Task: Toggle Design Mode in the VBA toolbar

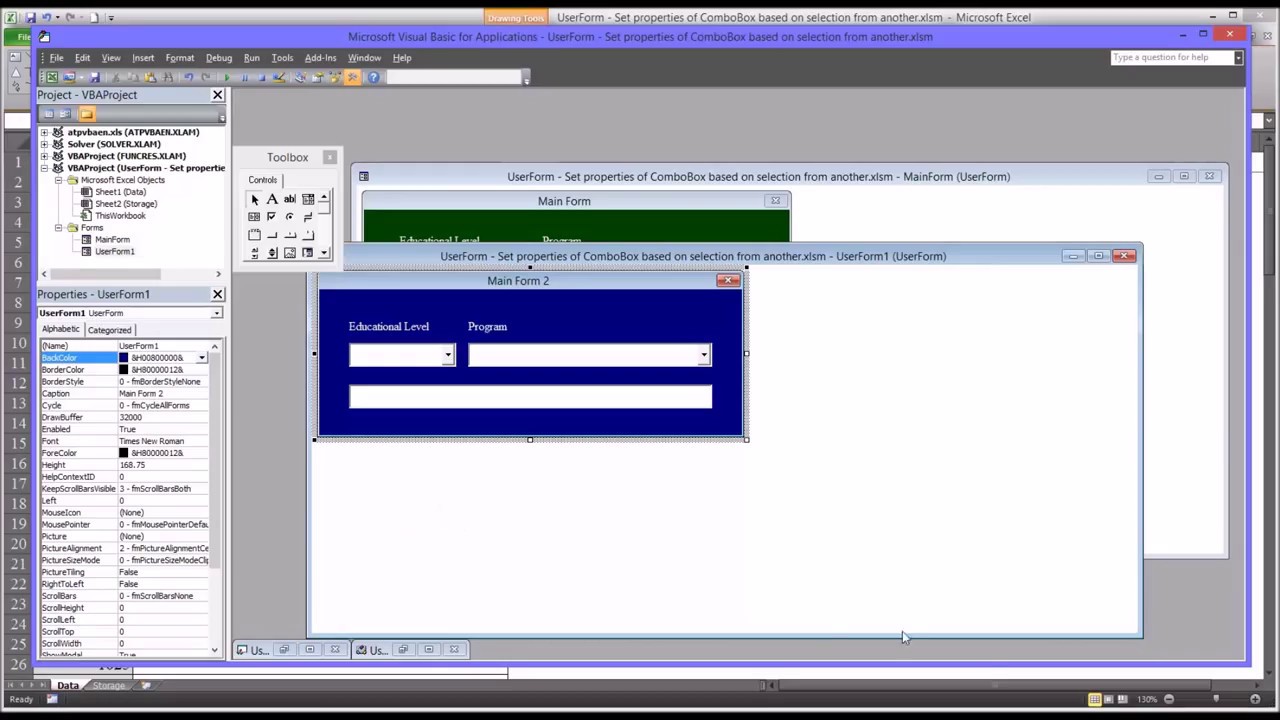Action: (279, 77)
